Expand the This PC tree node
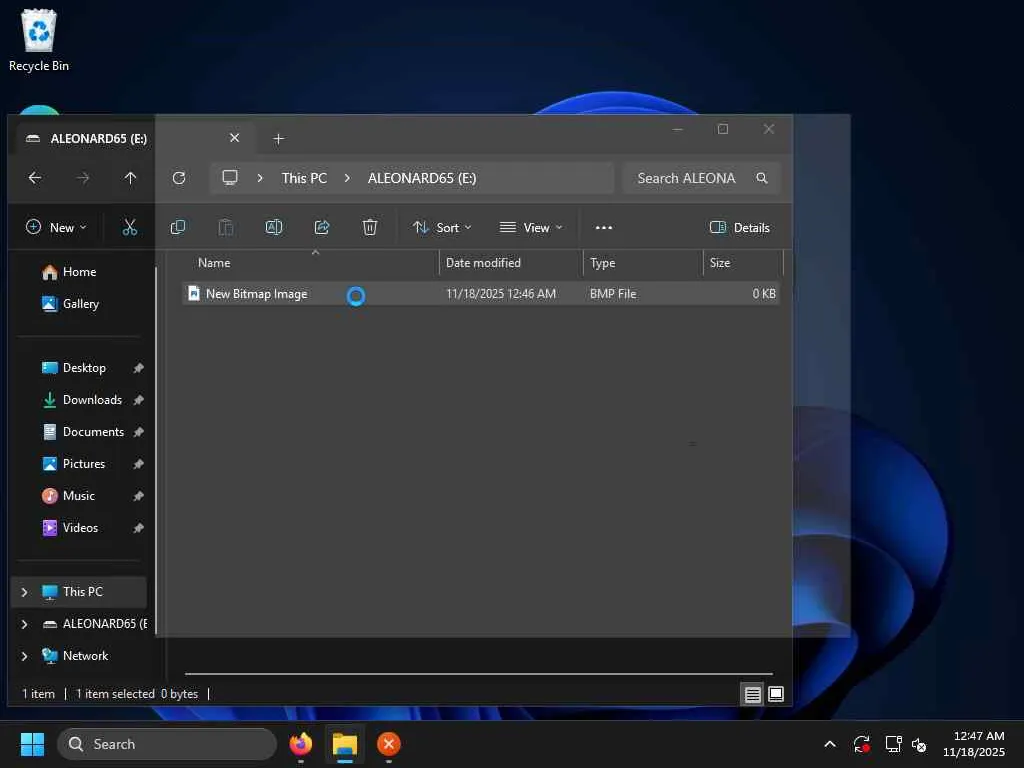The height and width of the screenshot is (768, 1024). coord(24,592)
